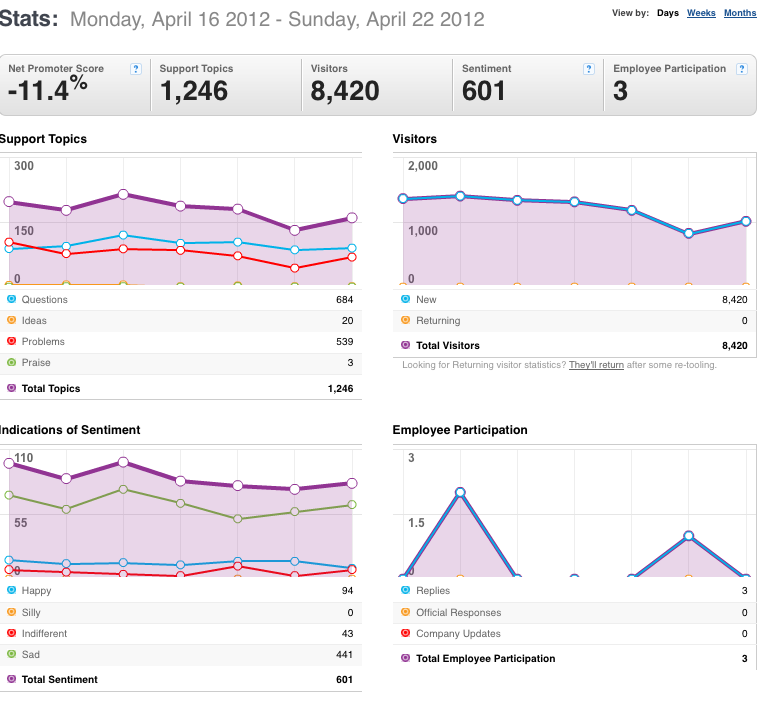Click the Support Topics summary tile
The image size is (763, 704).
pyautogui.click(x=225, y=84)
